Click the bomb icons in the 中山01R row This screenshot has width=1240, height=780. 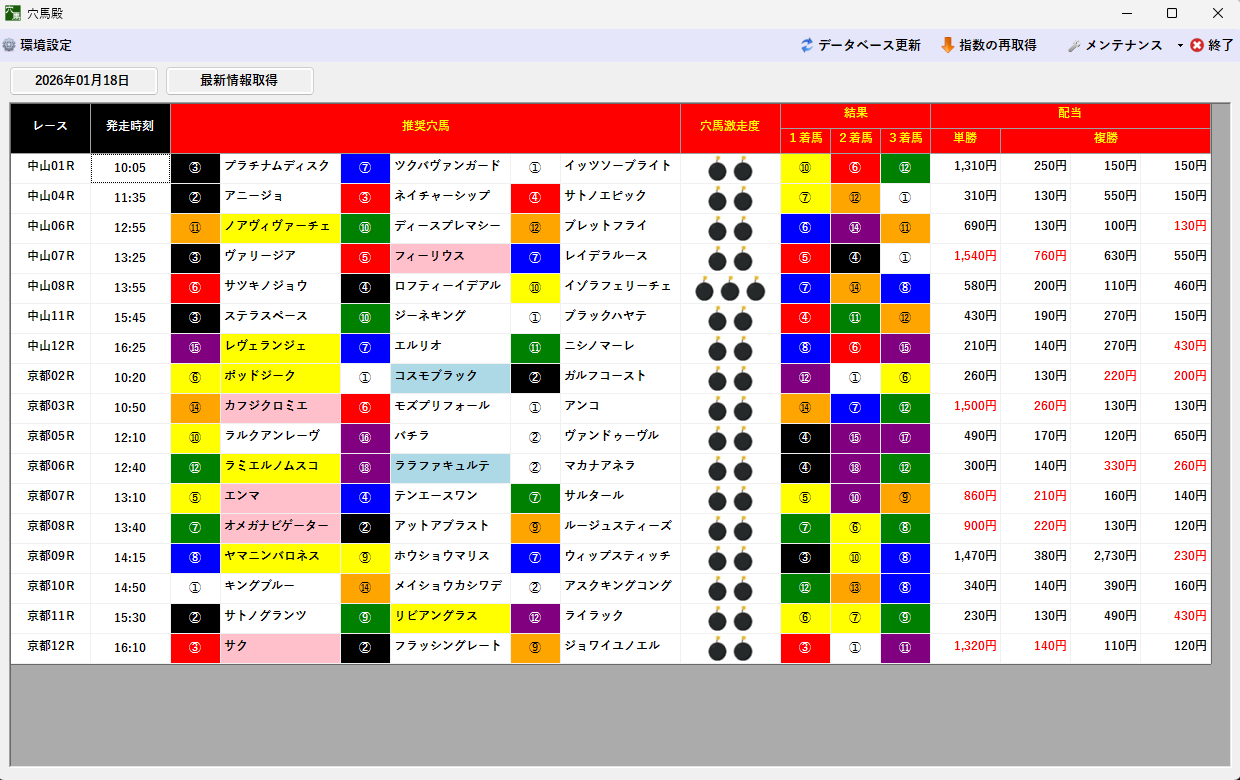[x=730, y=170]
